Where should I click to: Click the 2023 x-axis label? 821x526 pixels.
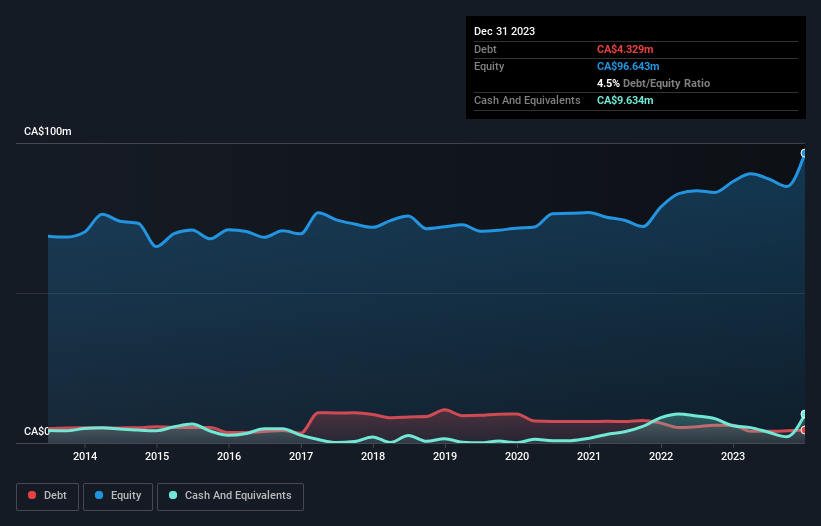pyautogui.click(x=733, y=456)
